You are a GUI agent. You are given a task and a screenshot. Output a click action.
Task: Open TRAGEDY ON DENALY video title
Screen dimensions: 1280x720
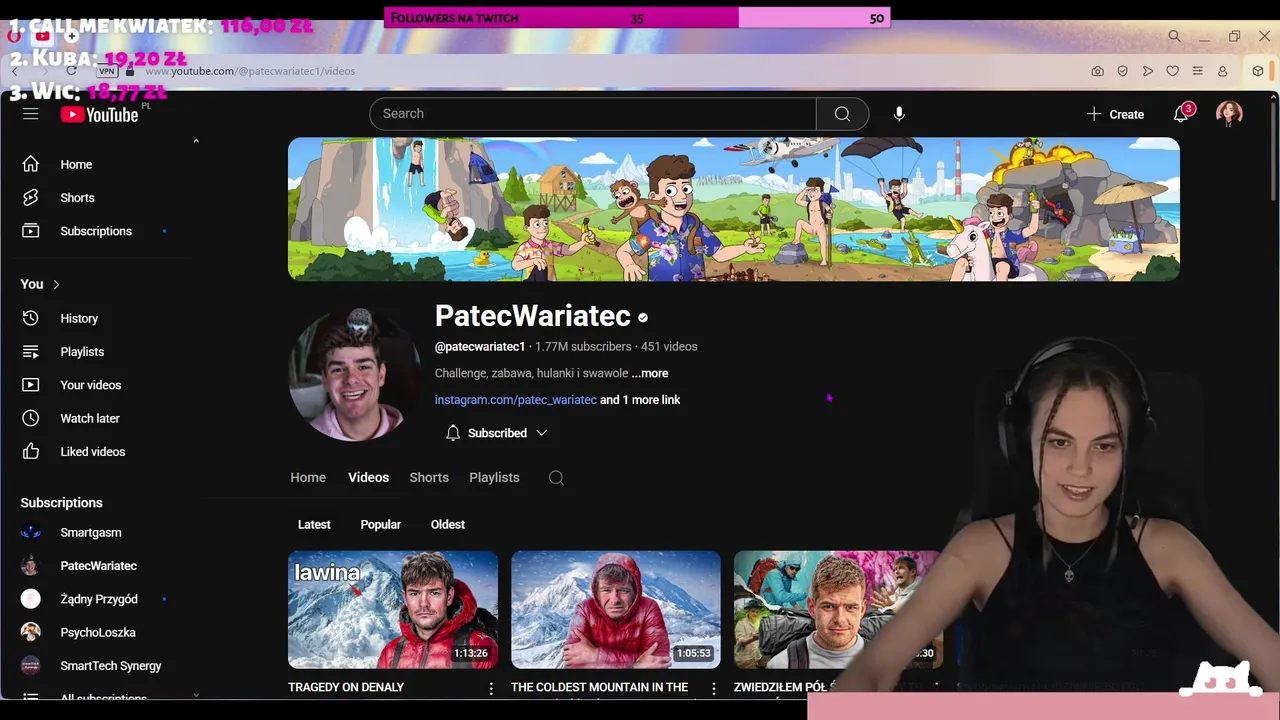tap(346, 688)
